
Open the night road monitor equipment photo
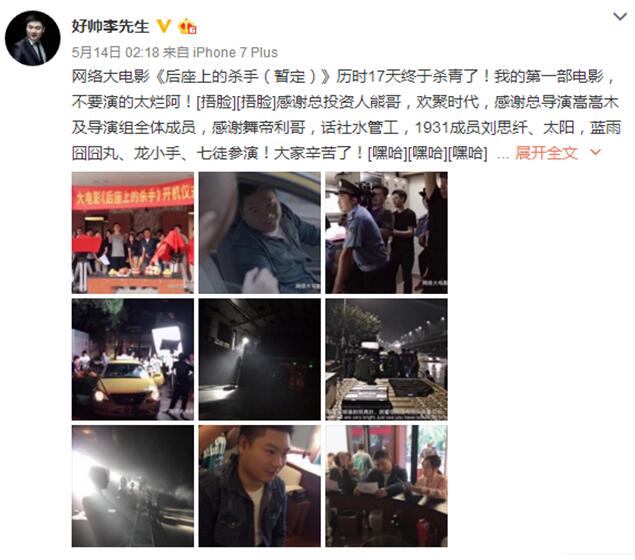pos(387,360)
